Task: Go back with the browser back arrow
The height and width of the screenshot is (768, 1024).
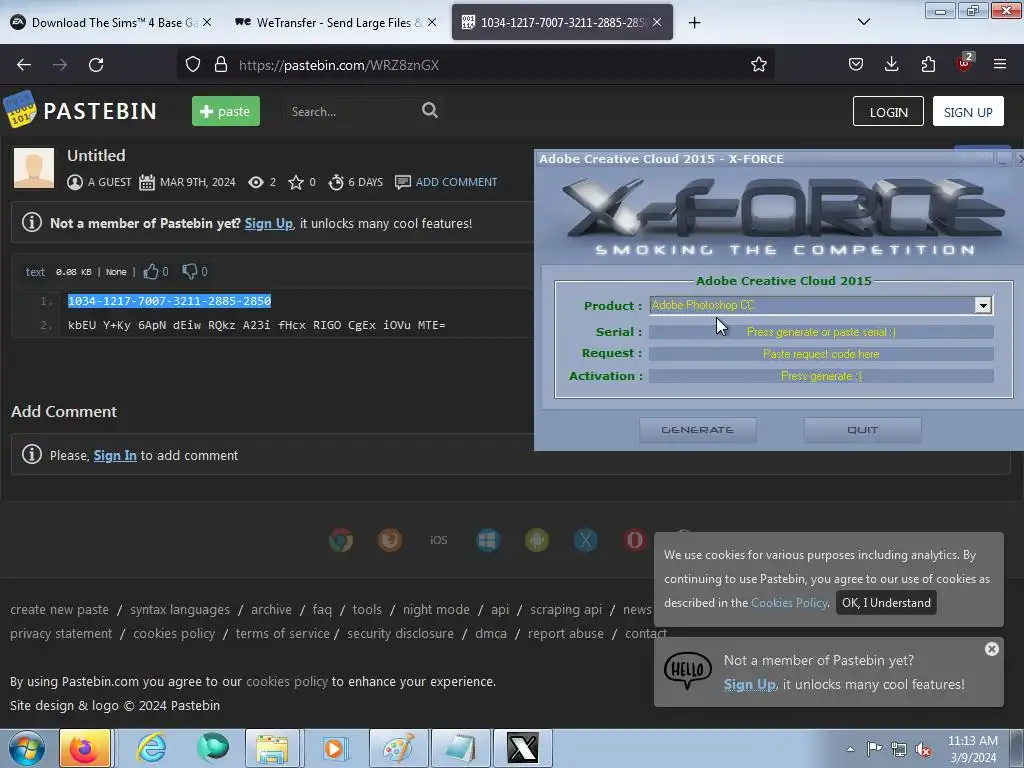Action: click(24, 65)
